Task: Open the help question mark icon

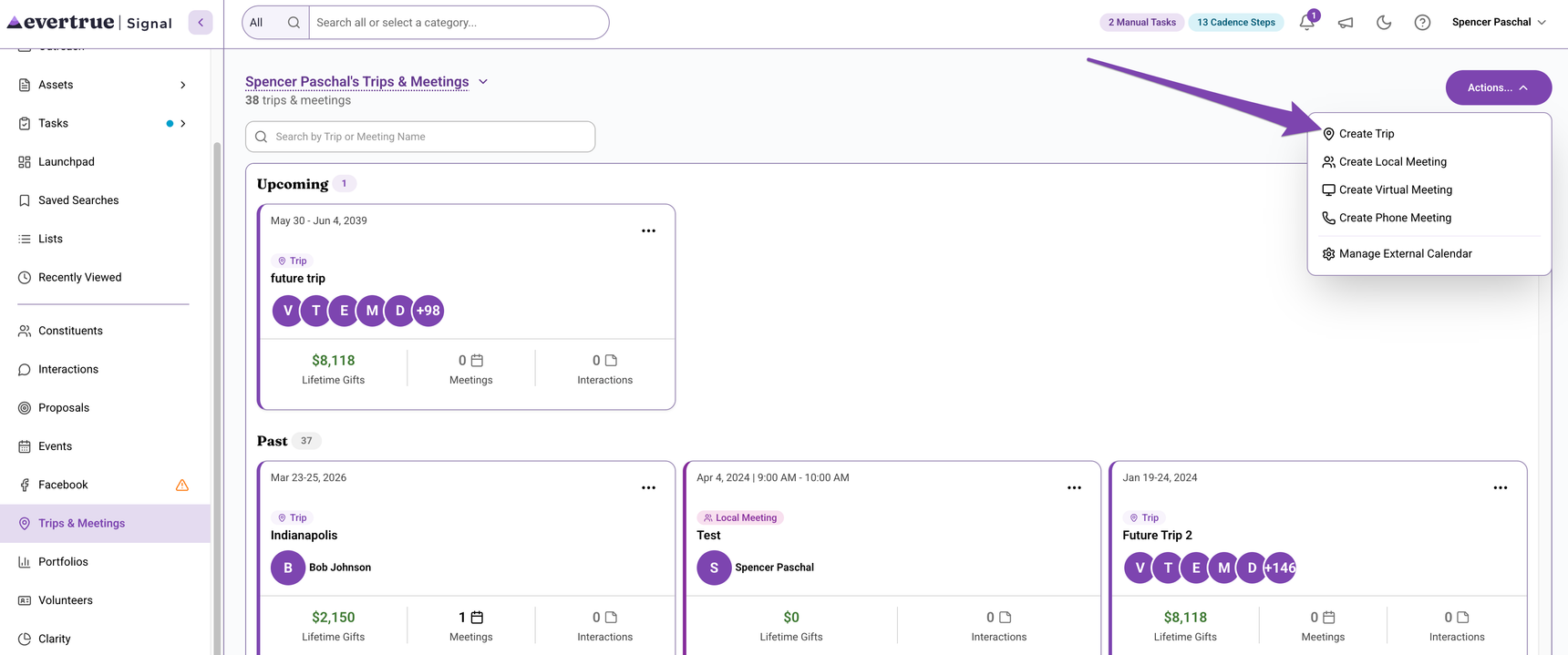Action: (1422, 23)
